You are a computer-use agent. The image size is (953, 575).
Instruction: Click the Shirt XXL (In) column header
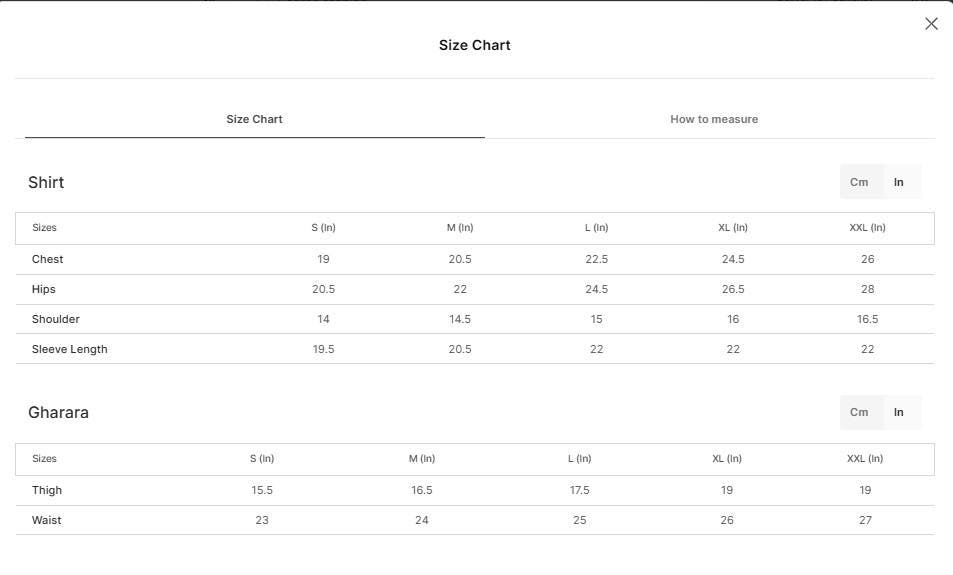(867, 227)
